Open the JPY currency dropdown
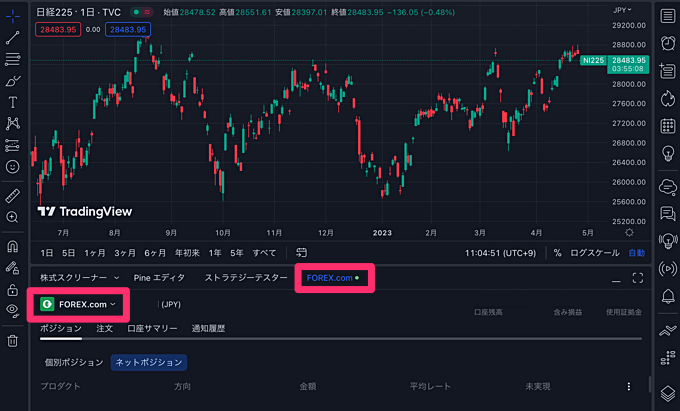This screenshot has width=680, height=411. point(623,10)
